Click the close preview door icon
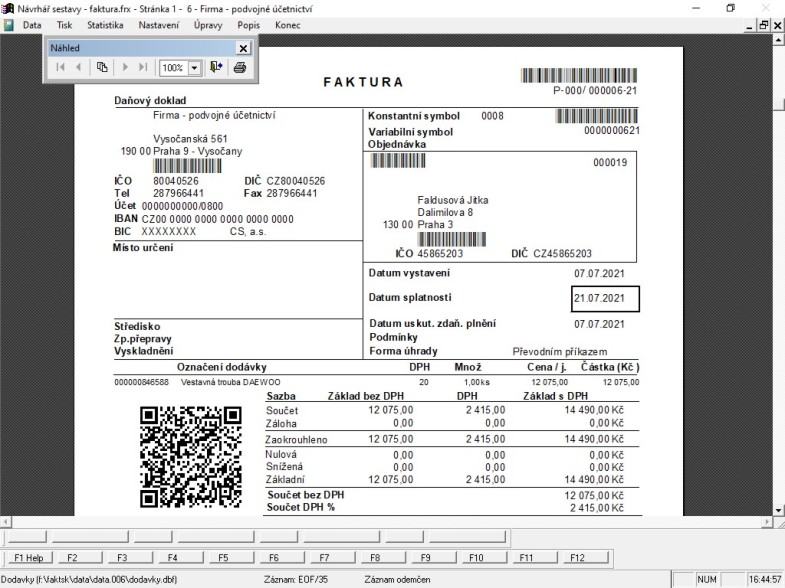This screenshot has height=588, width=785. click(216, 67)
